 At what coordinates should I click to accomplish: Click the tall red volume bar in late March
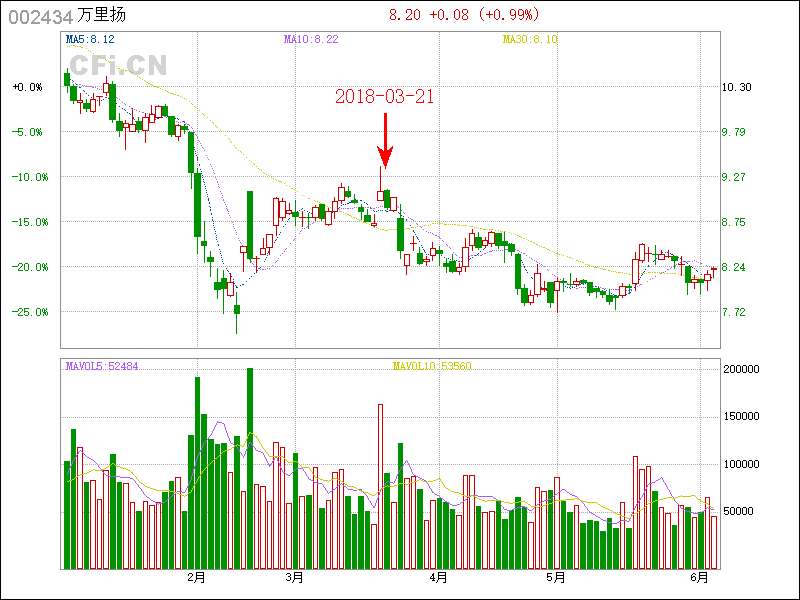(x=380, y=486)
